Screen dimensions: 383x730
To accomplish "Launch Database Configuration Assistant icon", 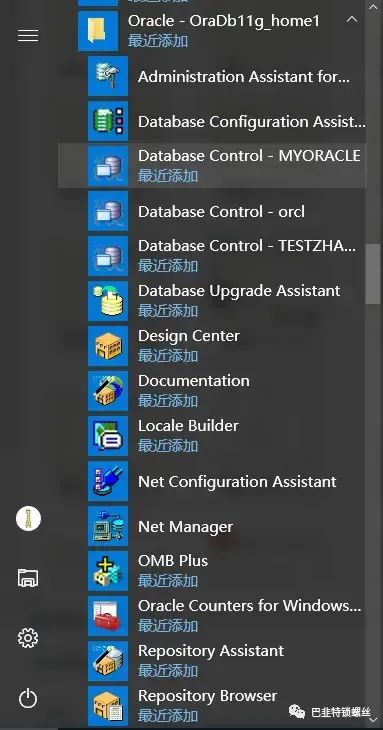I will click(x=108, y=121).
